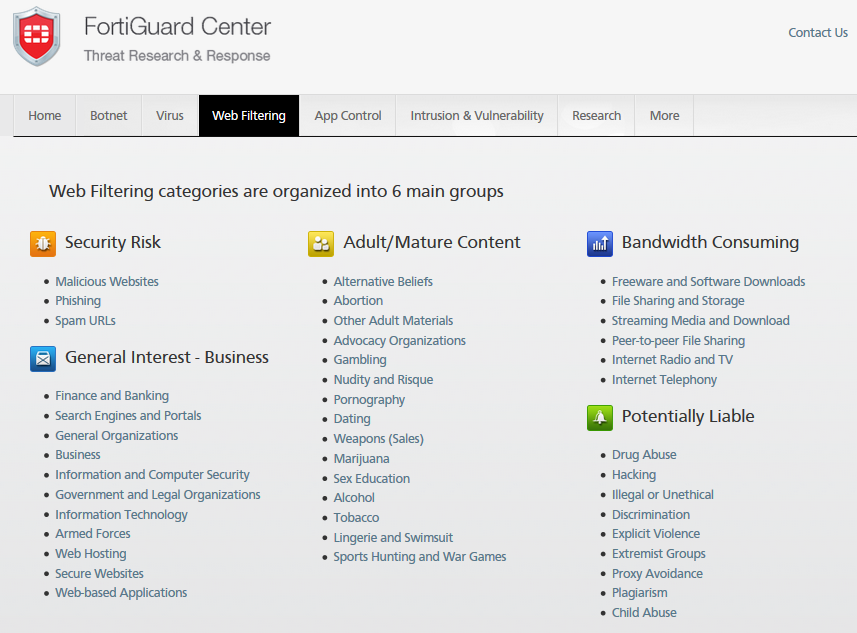This screenshot has height=633, width=857.
Task: Open the Drug Abuse category
Action: pos(644,455)
